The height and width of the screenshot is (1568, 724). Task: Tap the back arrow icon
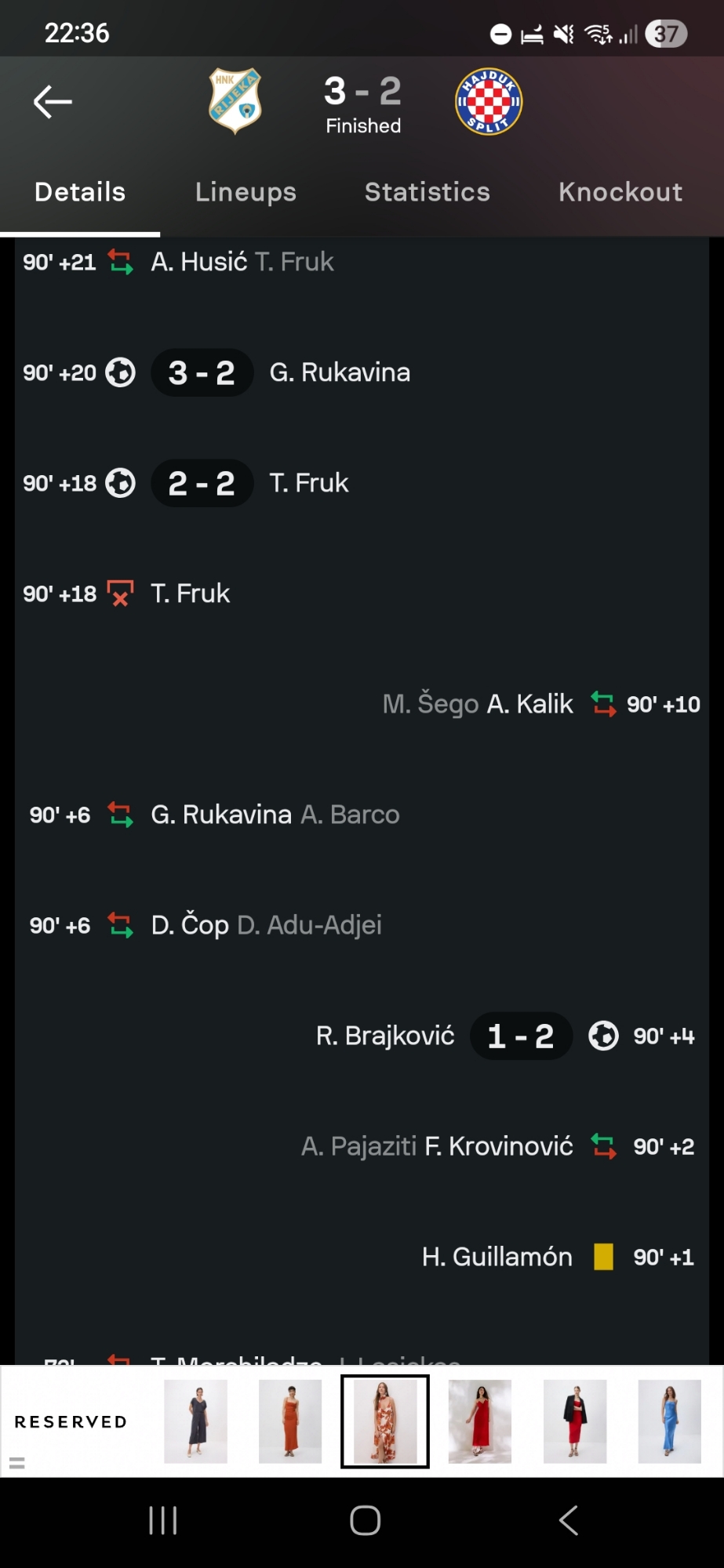pyautogui.click(x=53, y=102)
